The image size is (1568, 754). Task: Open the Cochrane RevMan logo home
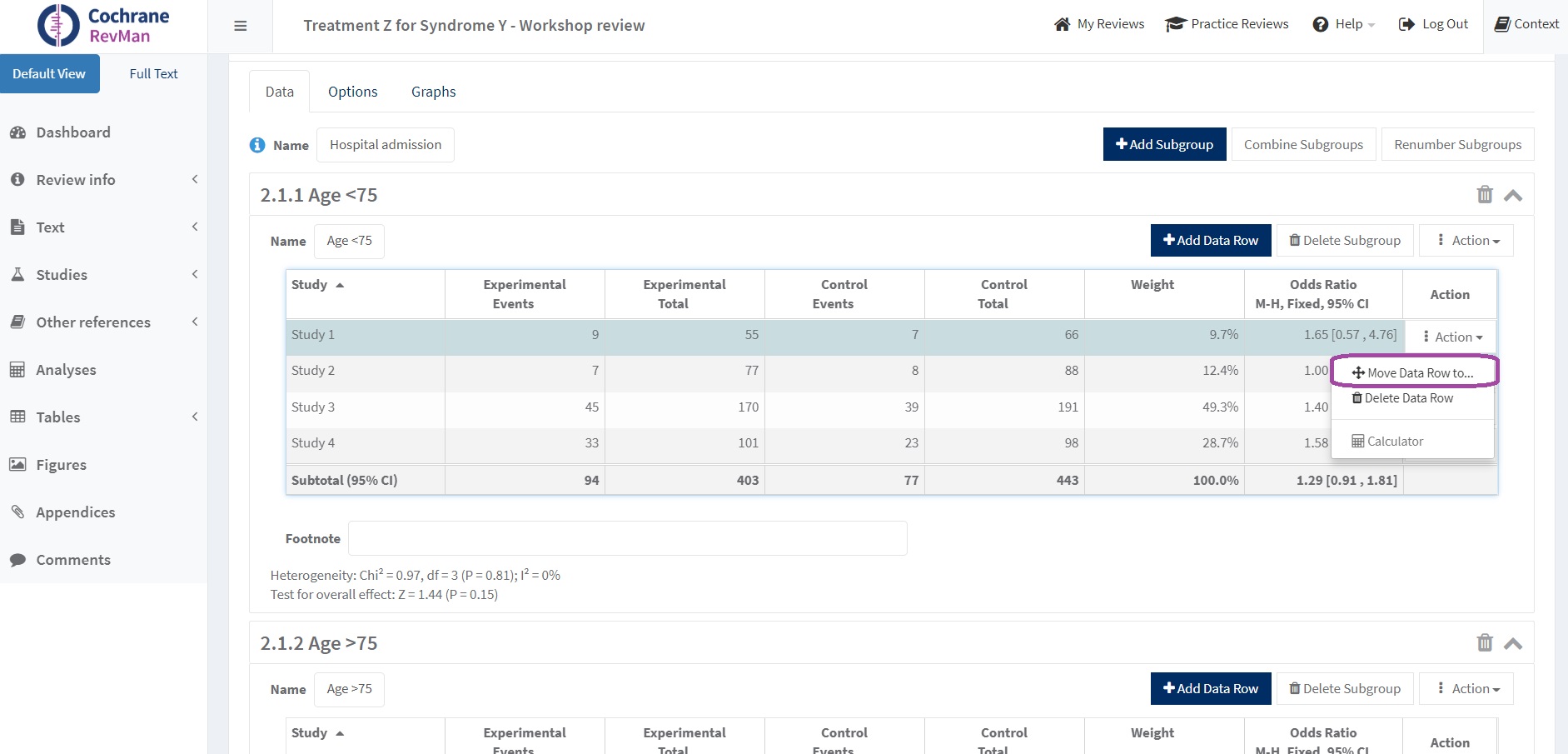click(x=103, y=26)
